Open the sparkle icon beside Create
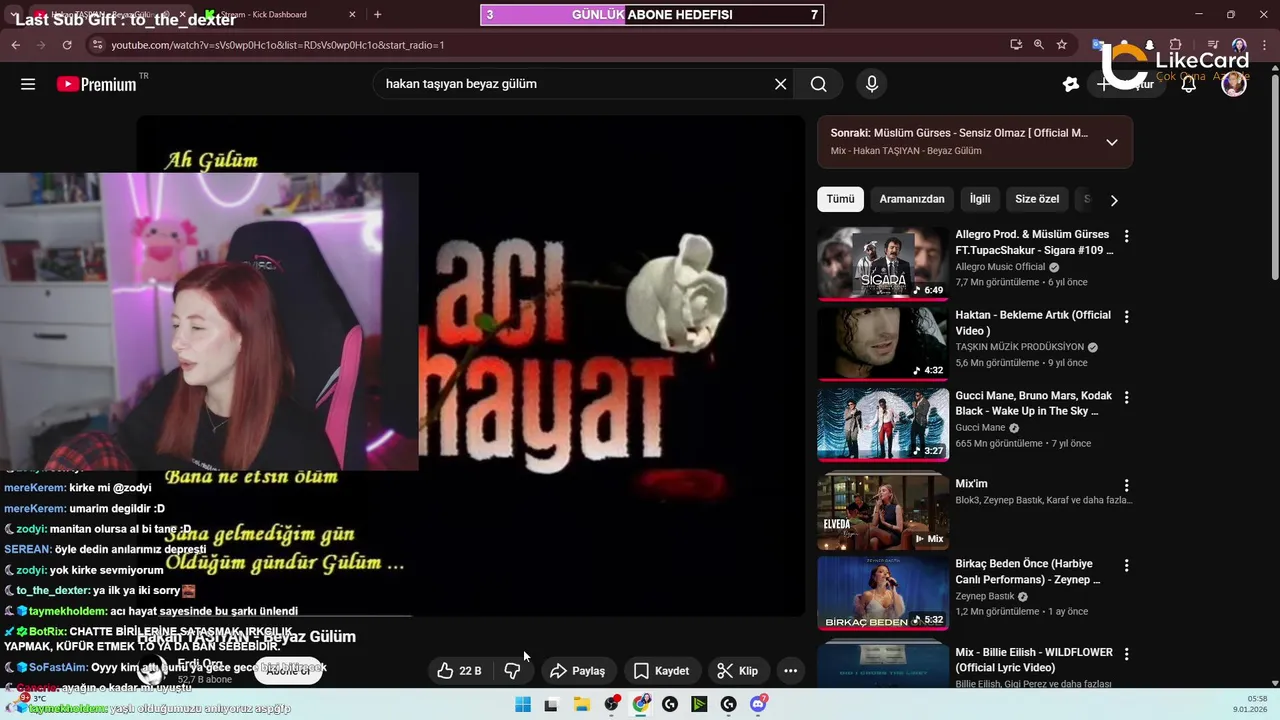Screen dimensions: 1280x720 1071,84
